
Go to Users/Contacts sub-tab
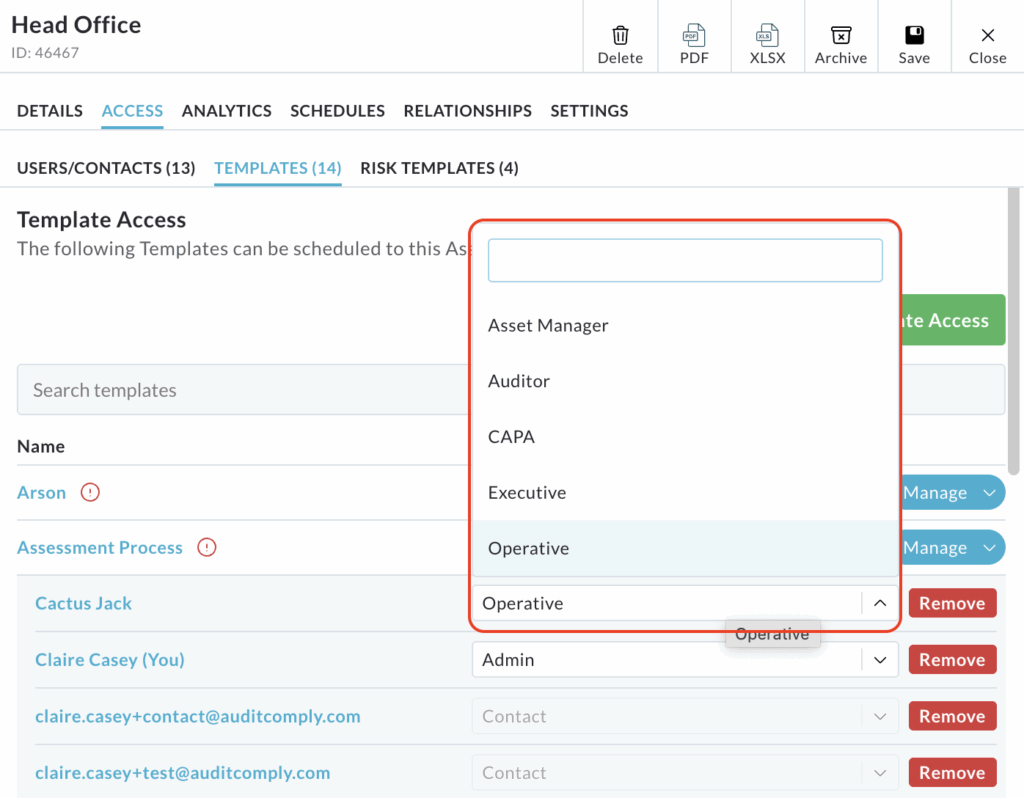[x=106, y=168]
